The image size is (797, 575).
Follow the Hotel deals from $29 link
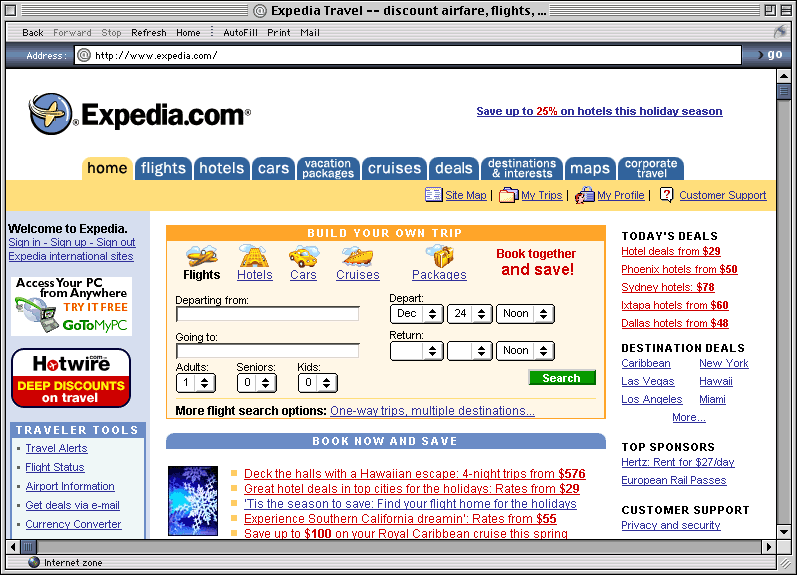670,252
